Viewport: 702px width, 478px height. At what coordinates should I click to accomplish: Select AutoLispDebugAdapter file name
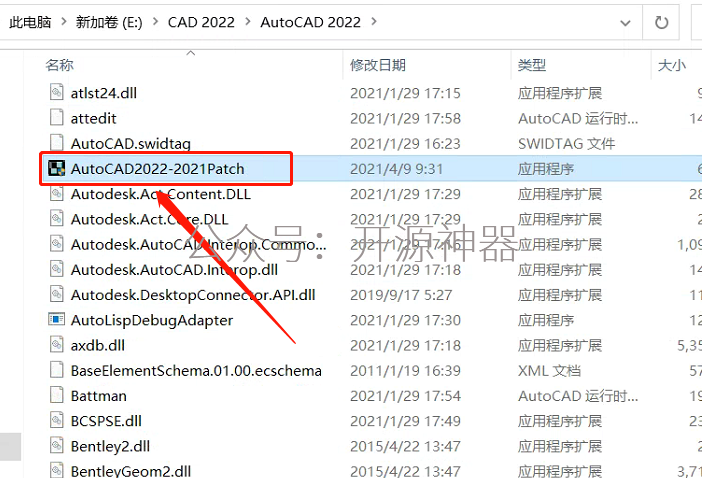[152, 320]
